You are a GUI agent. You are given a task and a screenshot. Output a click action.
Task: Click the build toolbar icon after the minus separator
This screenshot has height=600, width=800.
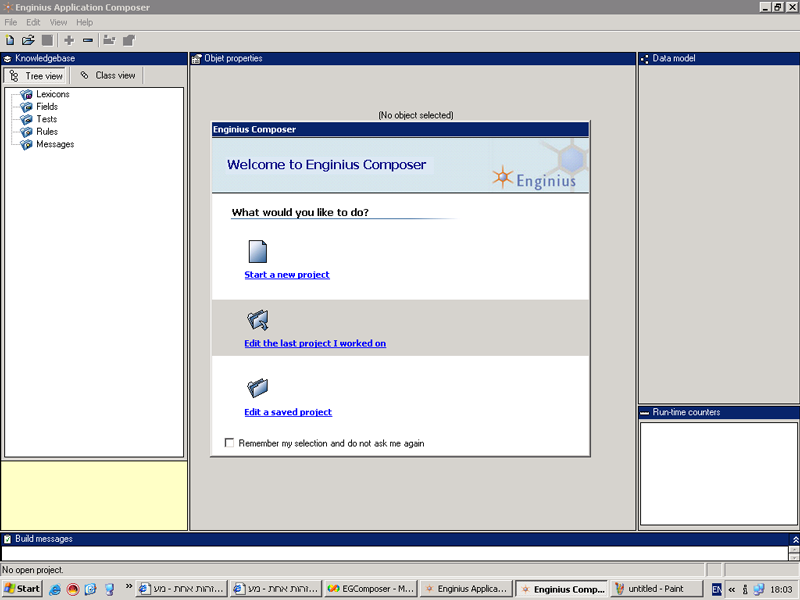point(109,40)
